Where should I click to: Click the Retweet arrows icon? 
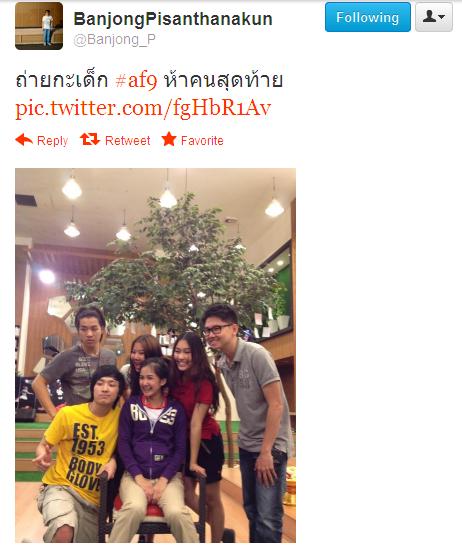[90, 139]
